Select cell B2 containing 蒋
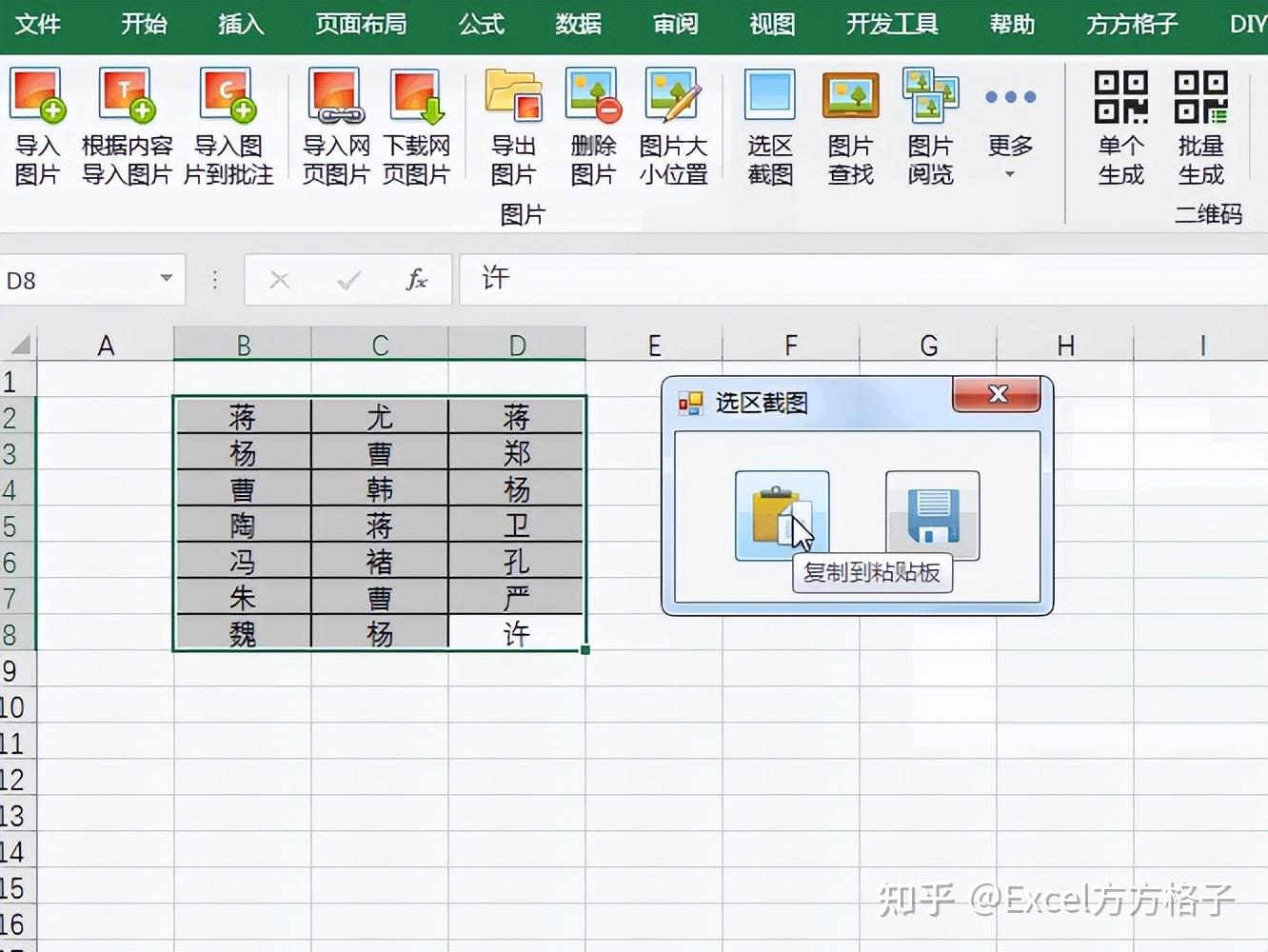 pos(243,415)
